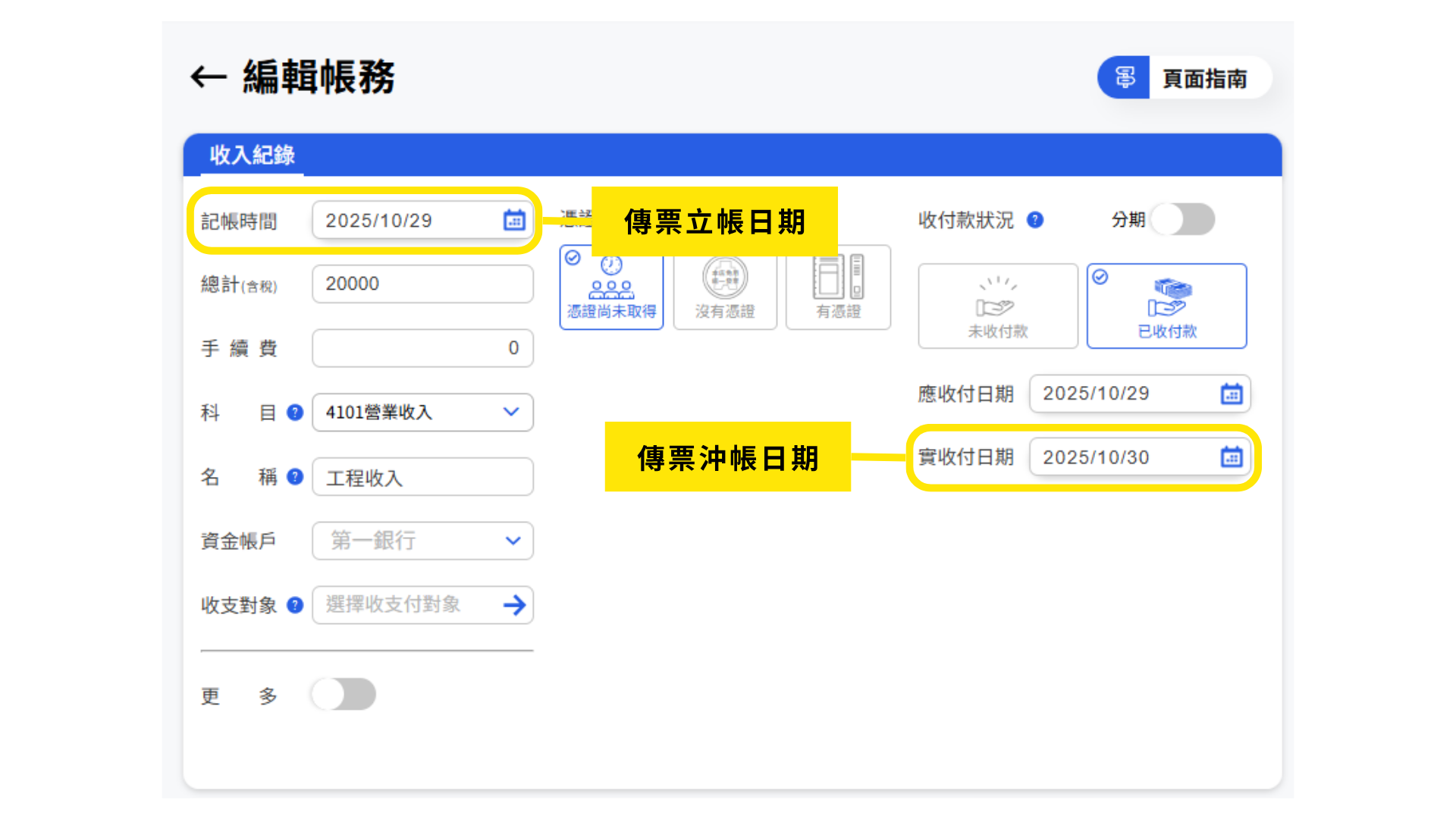Click the 總計 amount field 20000
Screen dimensions: 1456x819
422,284
